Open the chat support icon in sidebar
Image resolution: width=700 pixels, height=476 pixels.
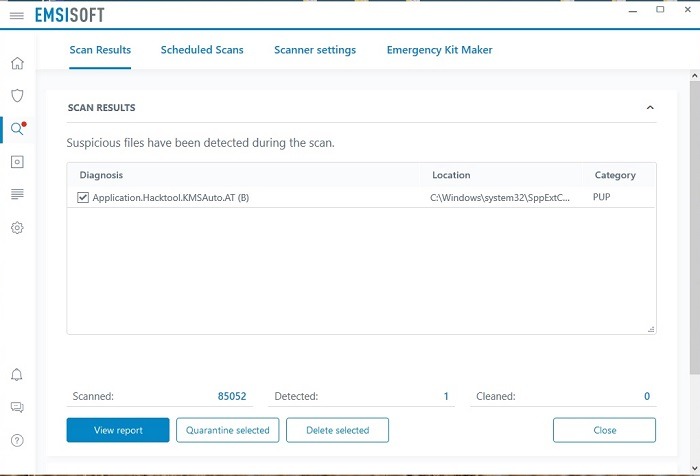click(17, 407)
